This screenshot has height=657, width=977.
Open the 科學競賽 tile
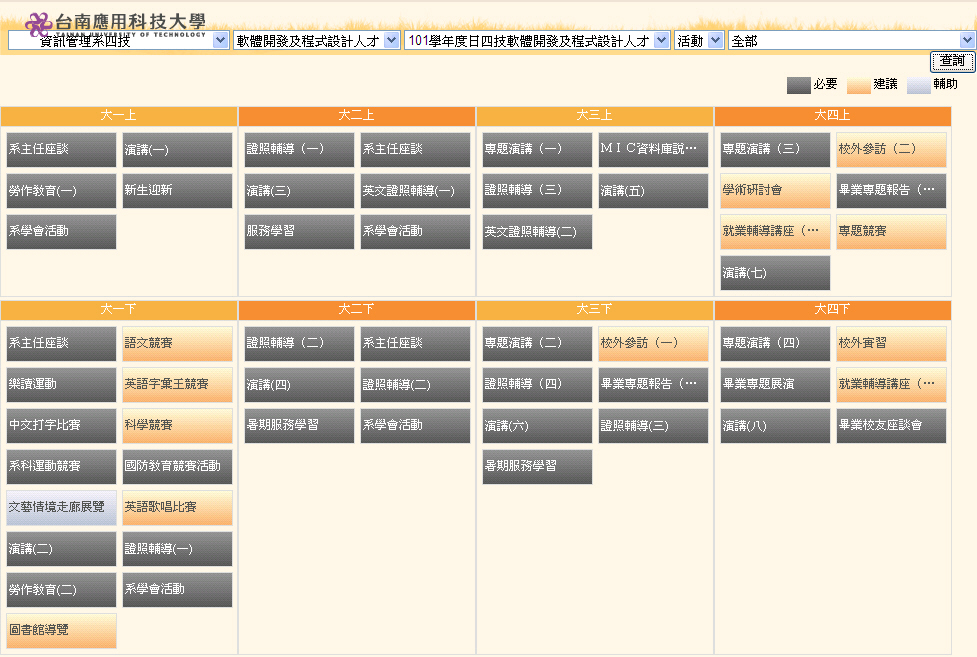click(x=177, y=426)
